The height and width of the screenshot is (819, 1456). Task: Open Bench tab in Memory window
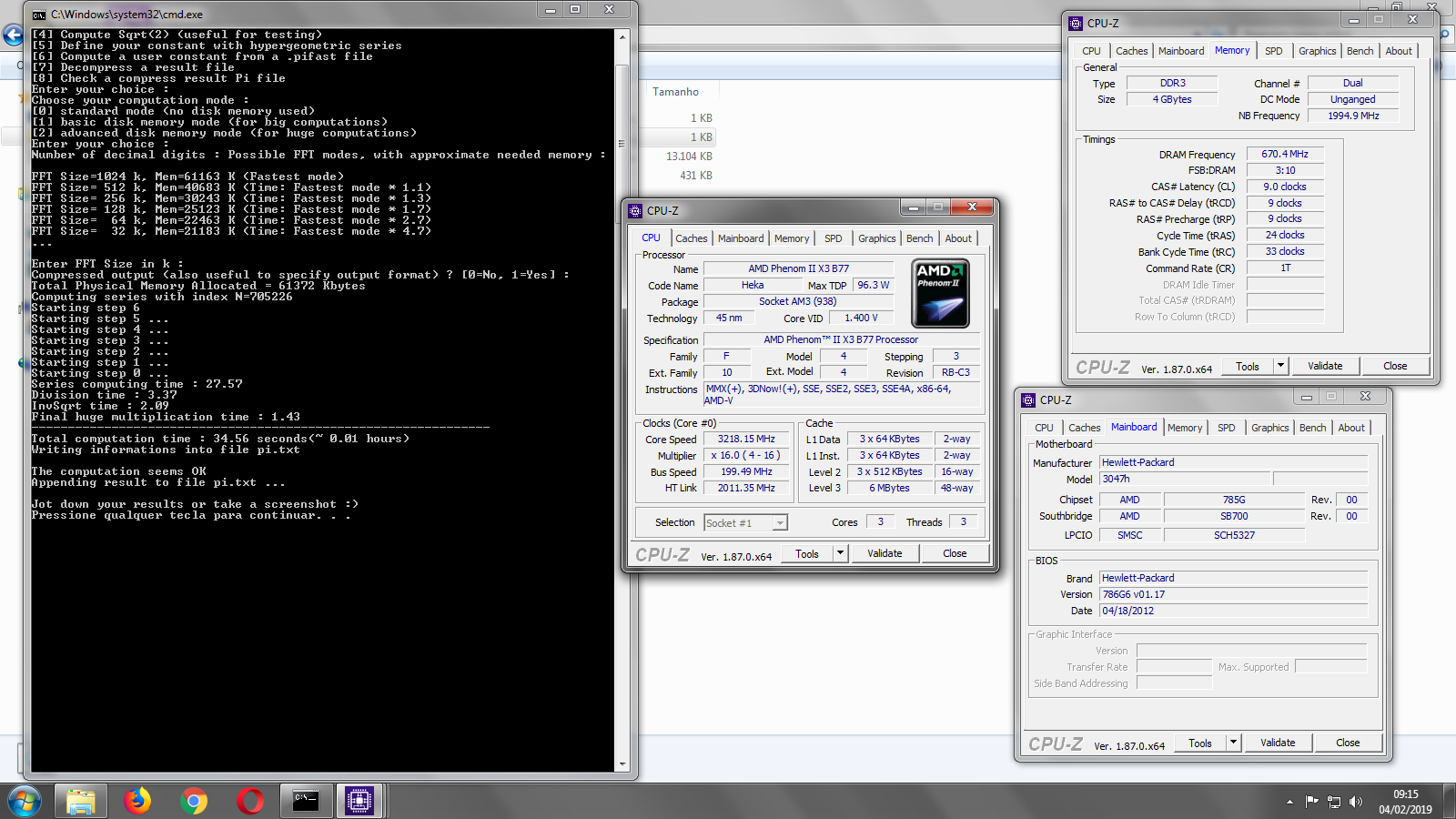tap(1360, 51)
